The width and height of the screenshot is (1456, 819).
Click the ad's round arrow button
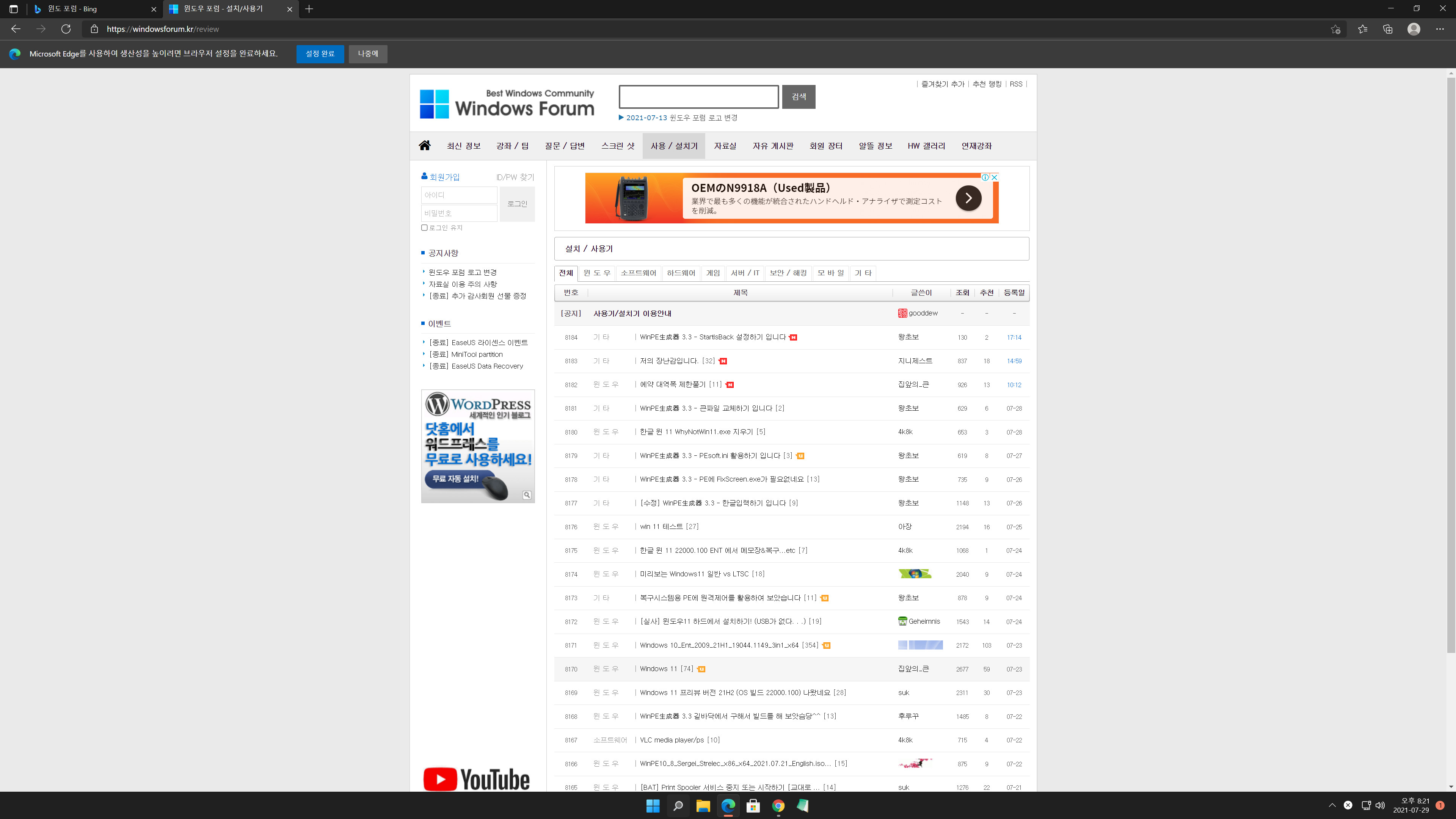tap(968, 198)
